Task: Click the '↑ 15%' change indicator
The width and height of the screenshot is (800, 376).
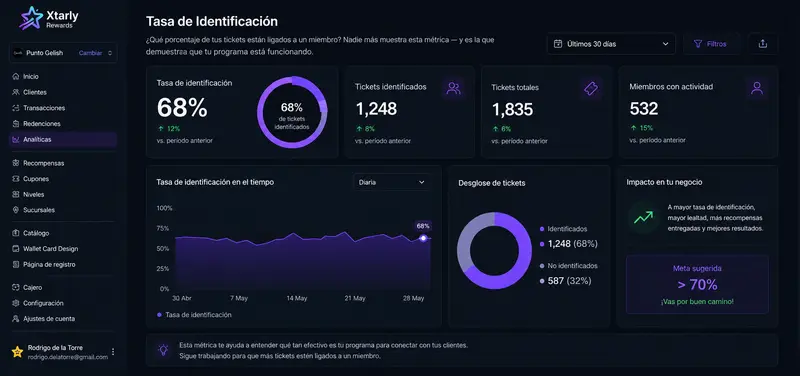Action: (641, 128)
